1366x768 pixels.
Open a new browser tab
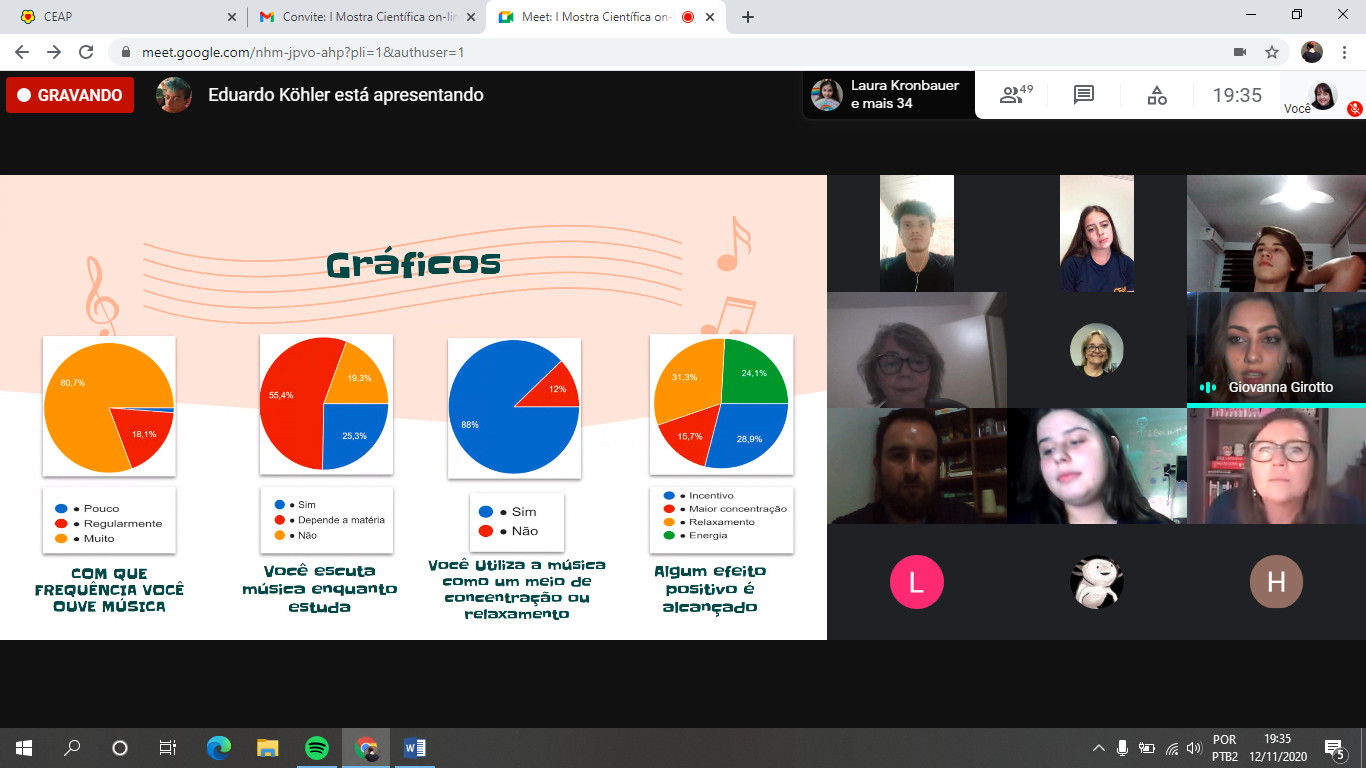pyautogui.click(x=747, y=17)
